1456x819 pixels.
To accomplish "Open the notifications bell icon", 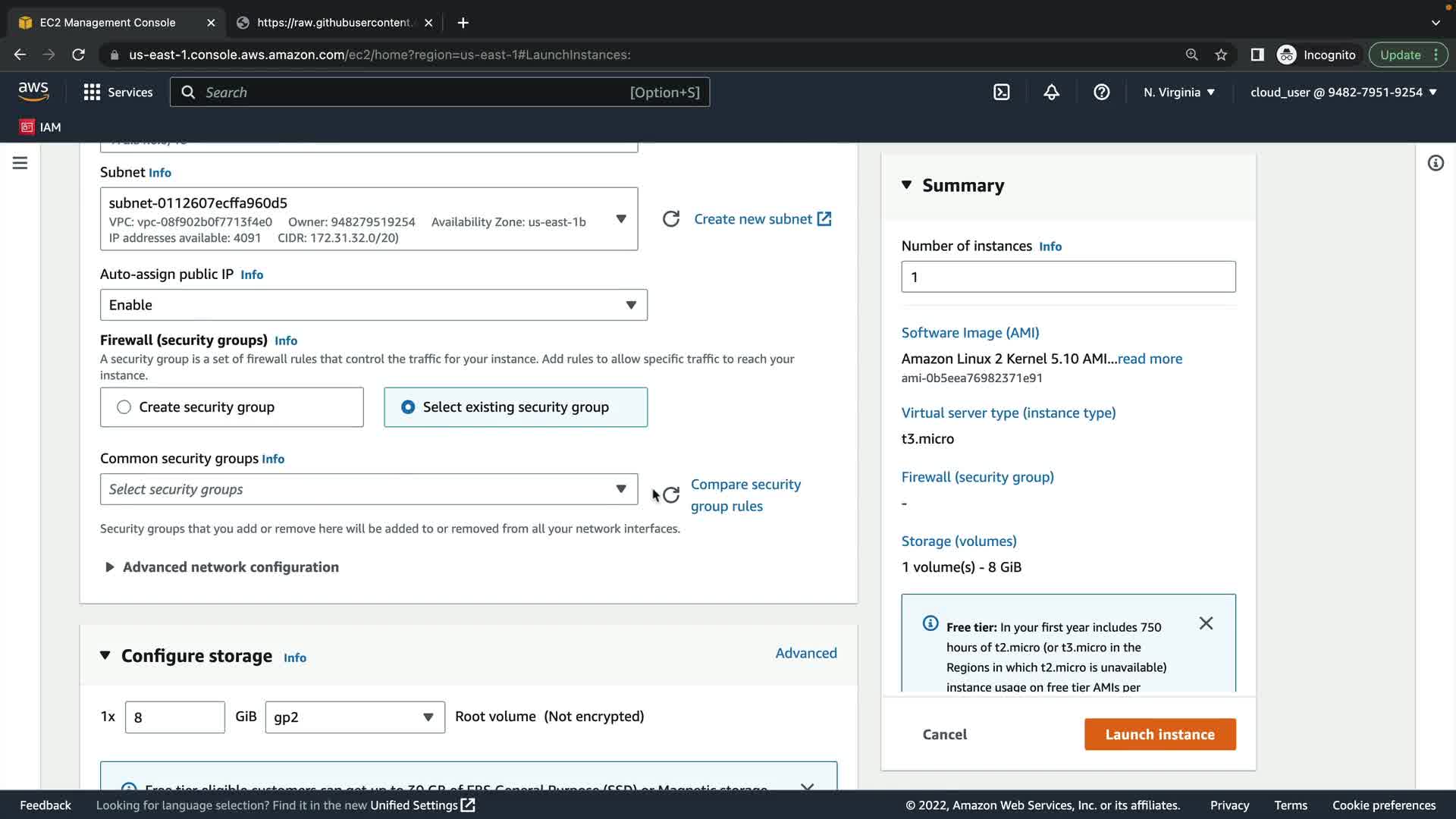I will pos(1051,93).
